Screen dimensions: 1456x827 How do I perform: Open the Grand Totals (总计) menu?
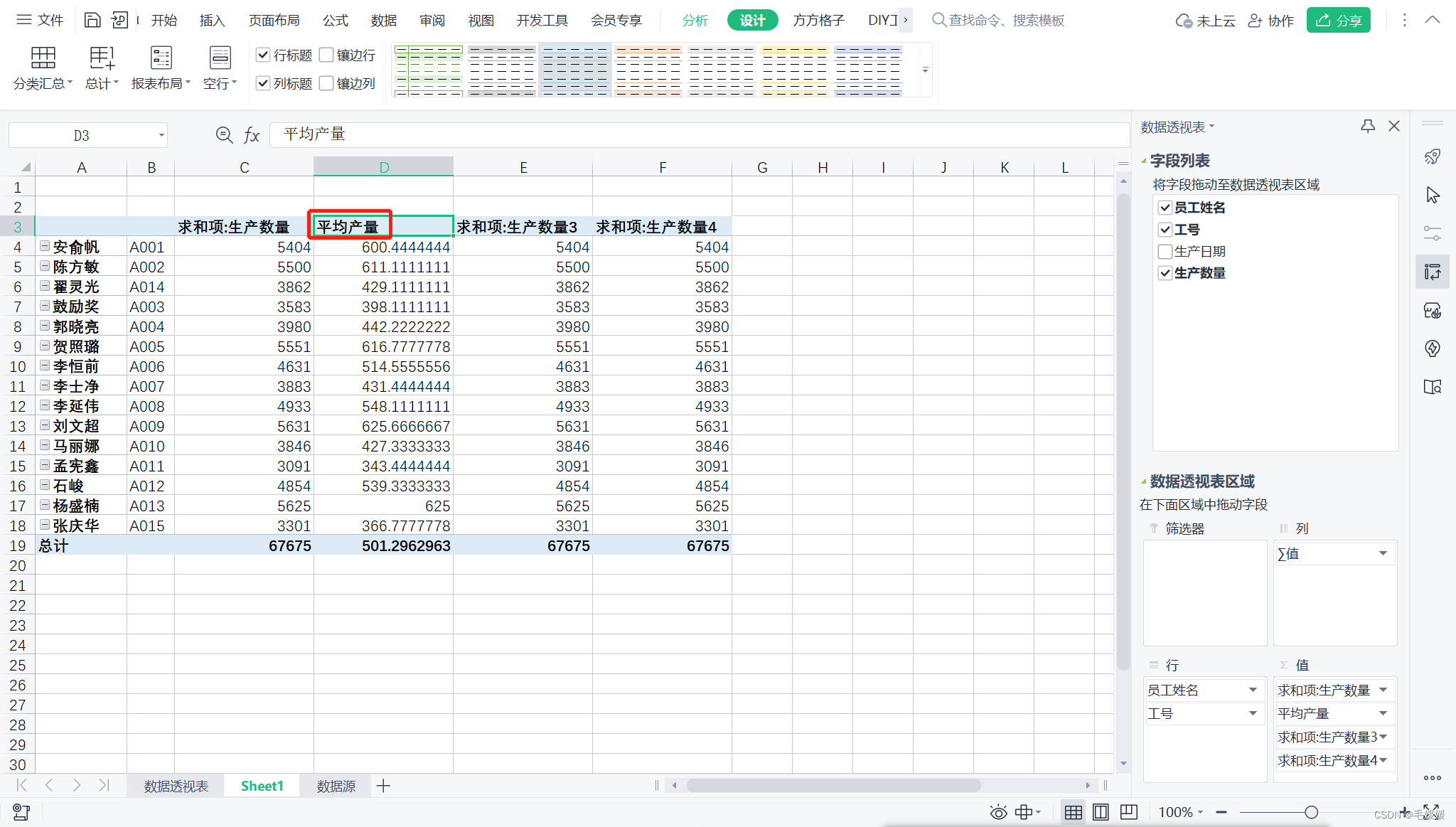pyautogui.click(x=102, y=68)
